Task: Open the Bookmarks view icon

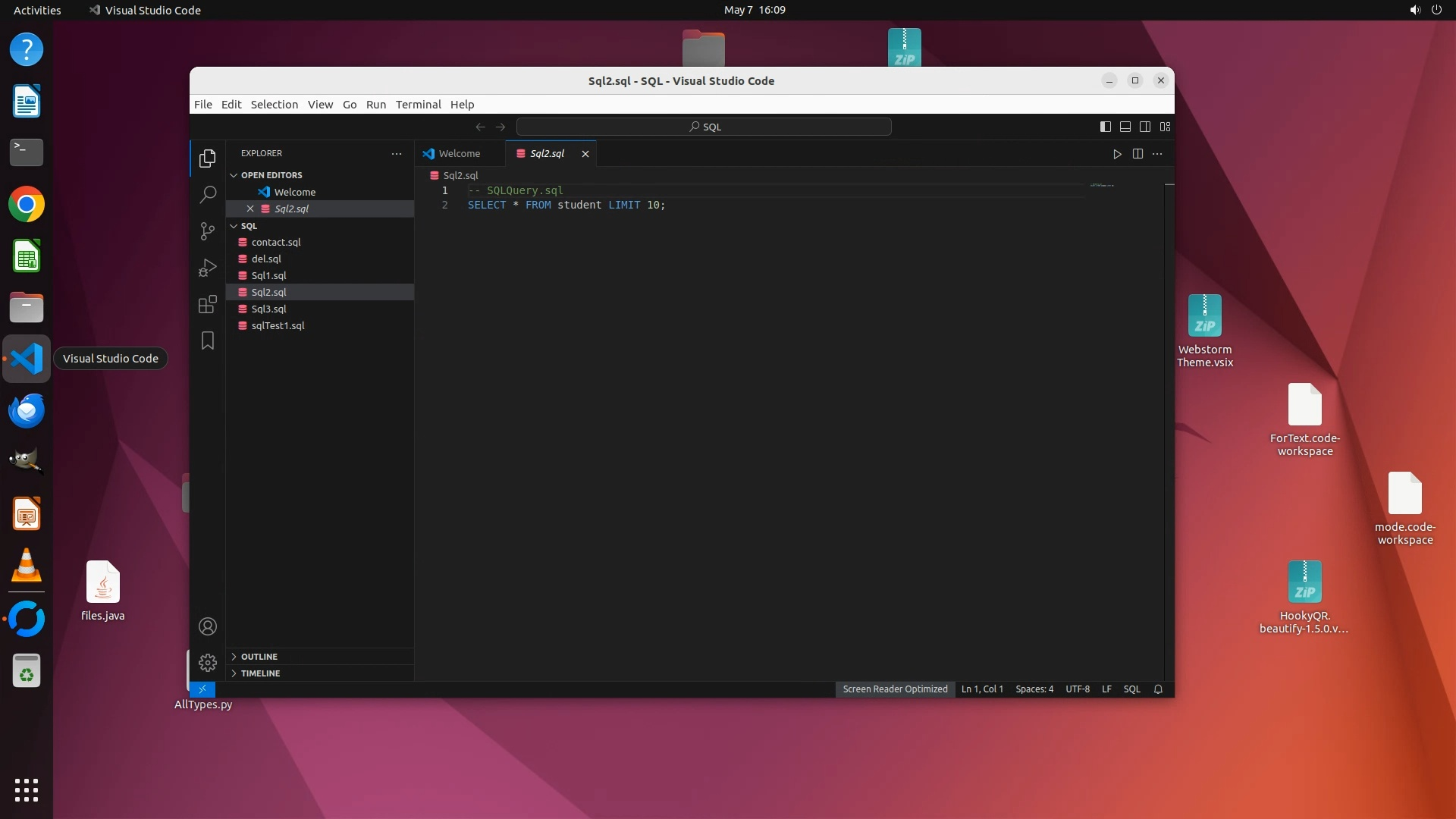Action: coord(207,340)
